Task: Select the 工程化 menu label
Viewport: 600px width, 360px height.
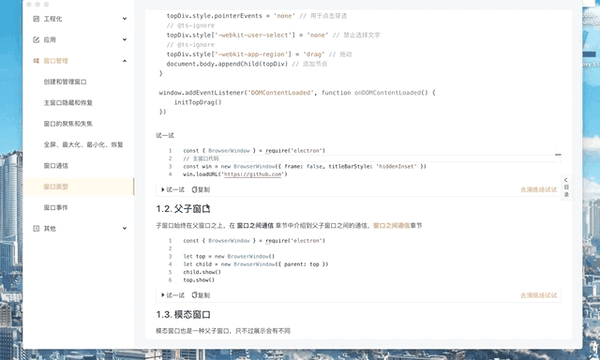Action: (x=53, y=19)
